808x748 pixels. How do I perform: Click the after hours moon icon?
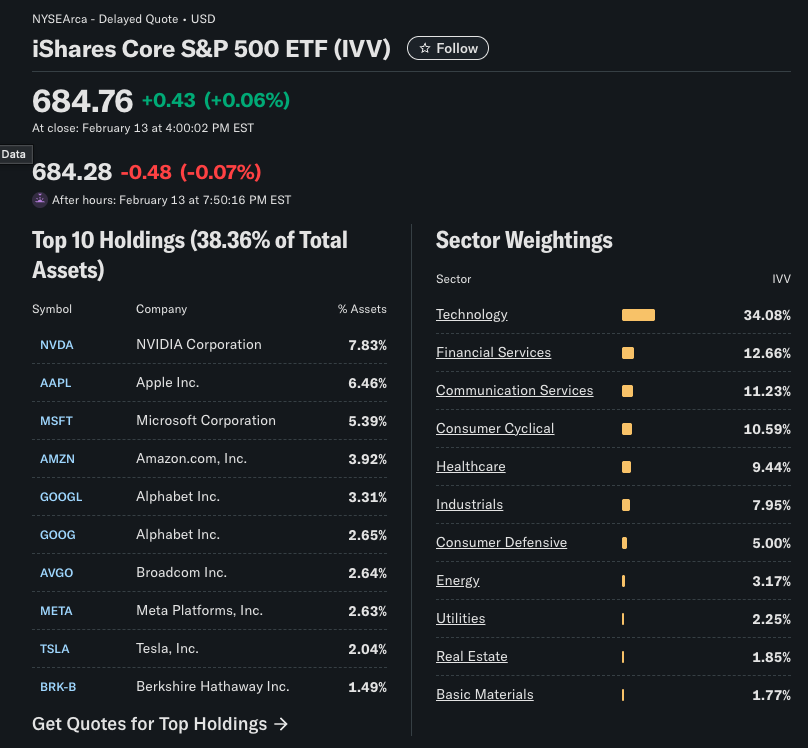tap(40, 200)
